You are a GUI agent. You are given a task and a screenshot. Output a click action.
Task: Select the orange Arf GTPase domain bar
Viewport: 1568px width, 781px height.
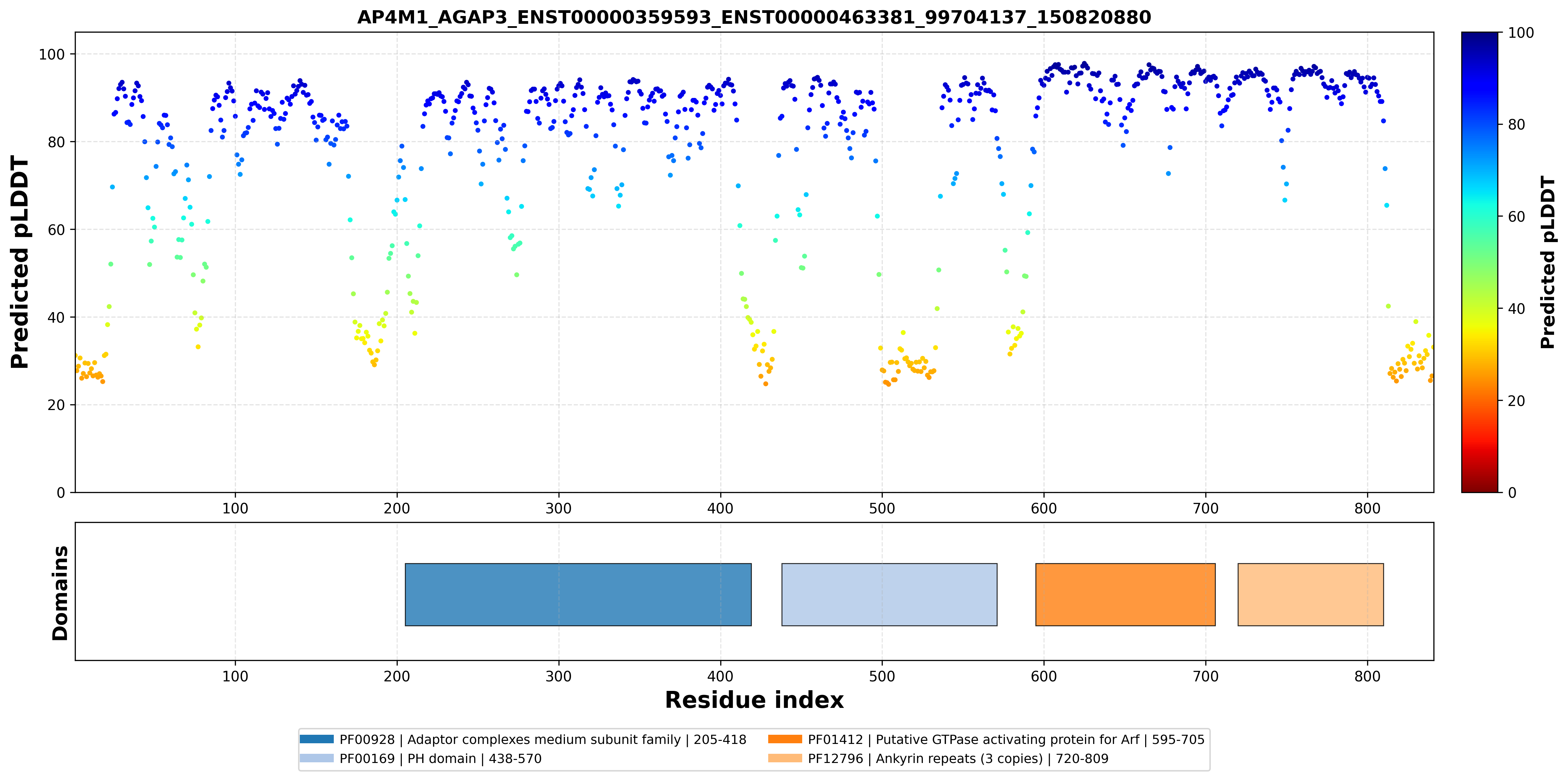click(1125, 594)
